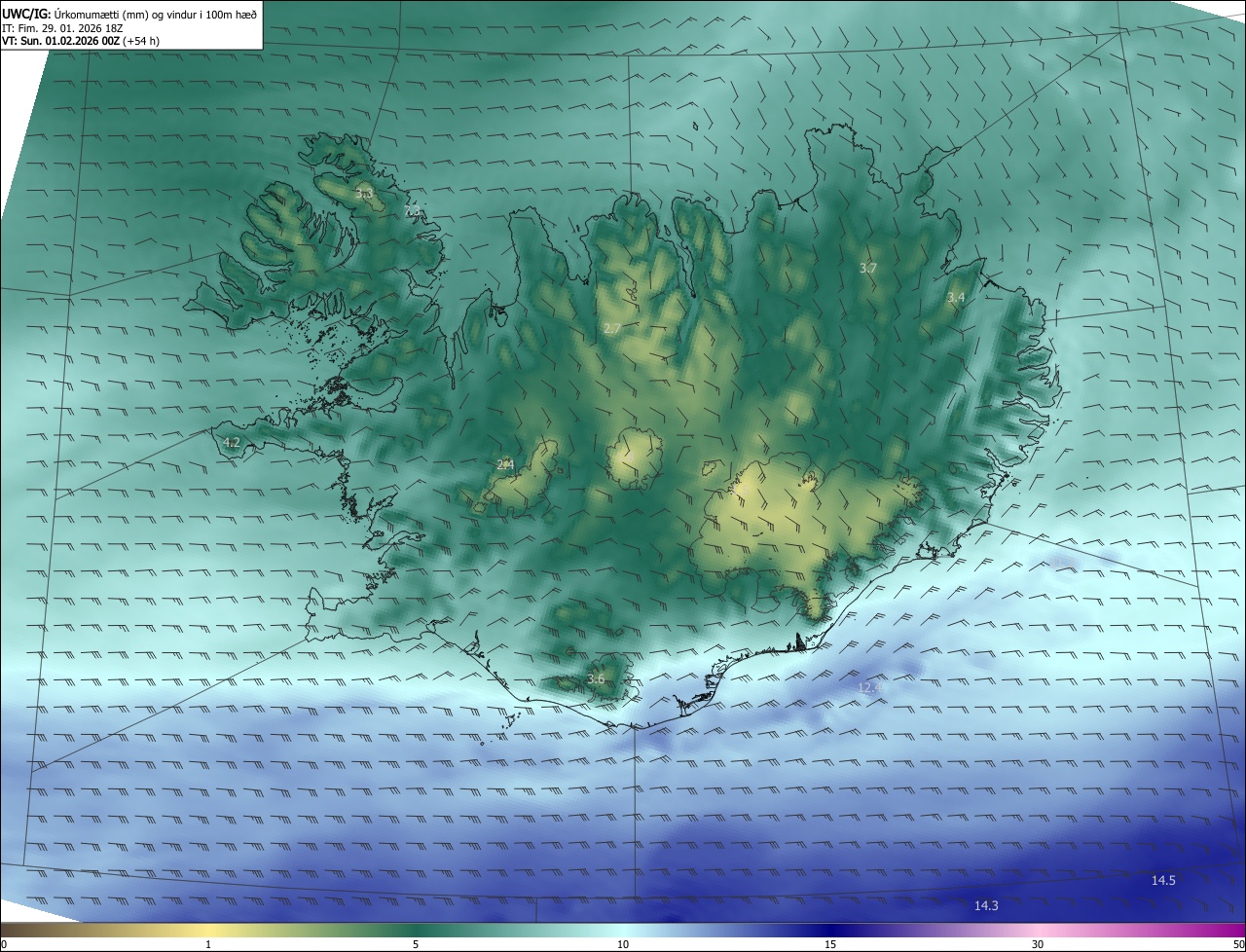Click the 7.3 precipitation value label
Screen dimensions: 1246x952
412,210
